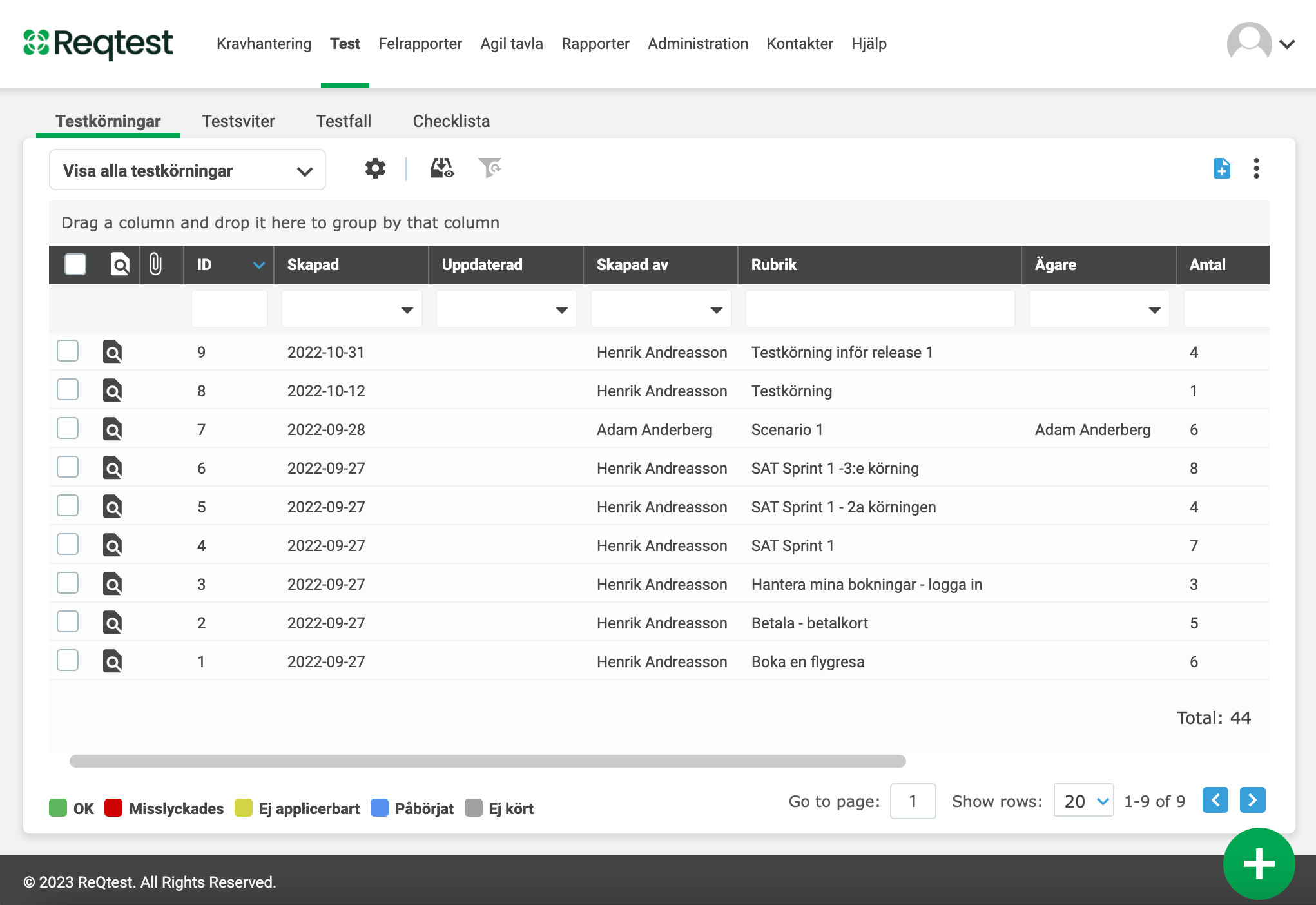The width and height of the screenshot is (1316, 905).
Task: Click the attachment paperclip column header
Action: tap(155, 264)
